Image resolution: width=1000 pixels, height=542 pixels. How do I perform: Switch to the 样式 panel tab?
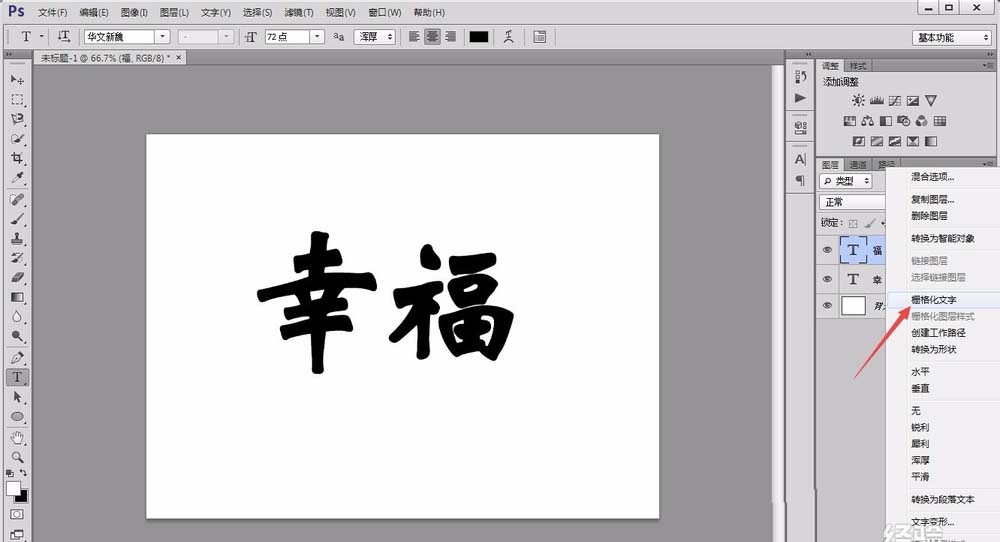858,66
